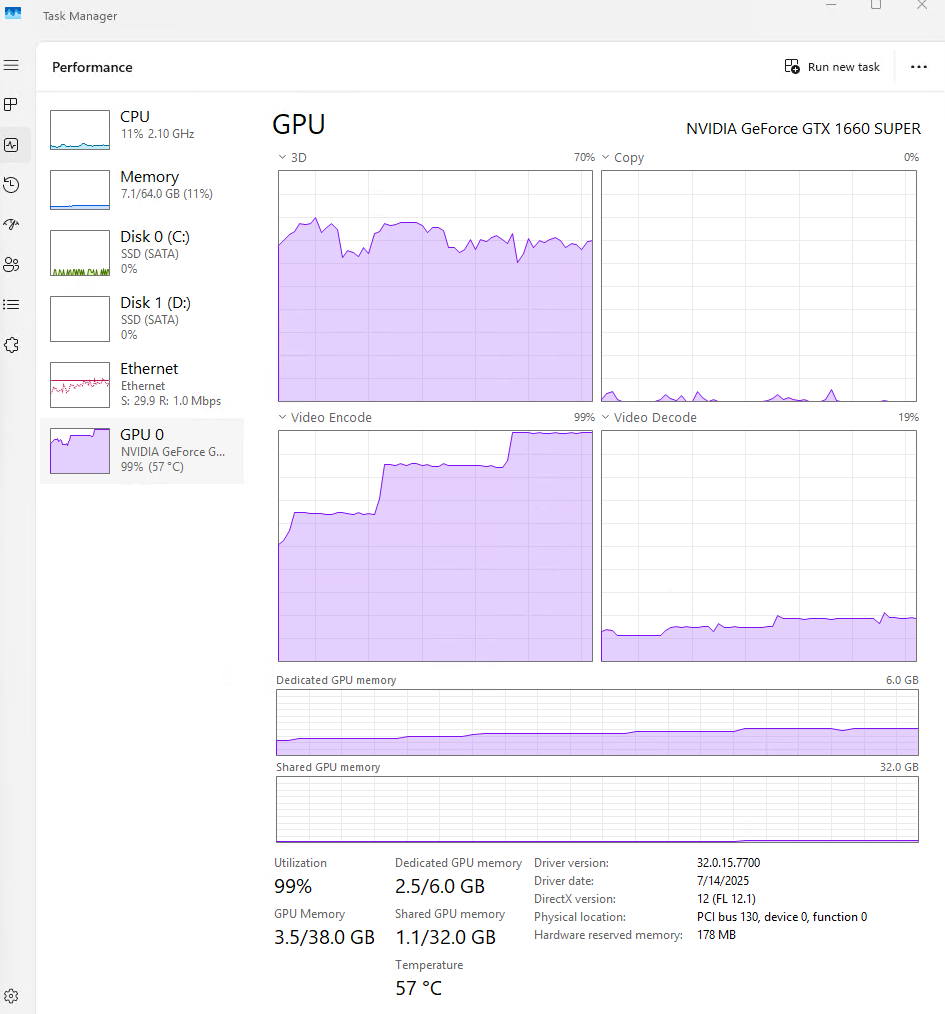Click the Ethernet mini graph thumbnail
Viewport: 945px width, 1014px height.
80,385
